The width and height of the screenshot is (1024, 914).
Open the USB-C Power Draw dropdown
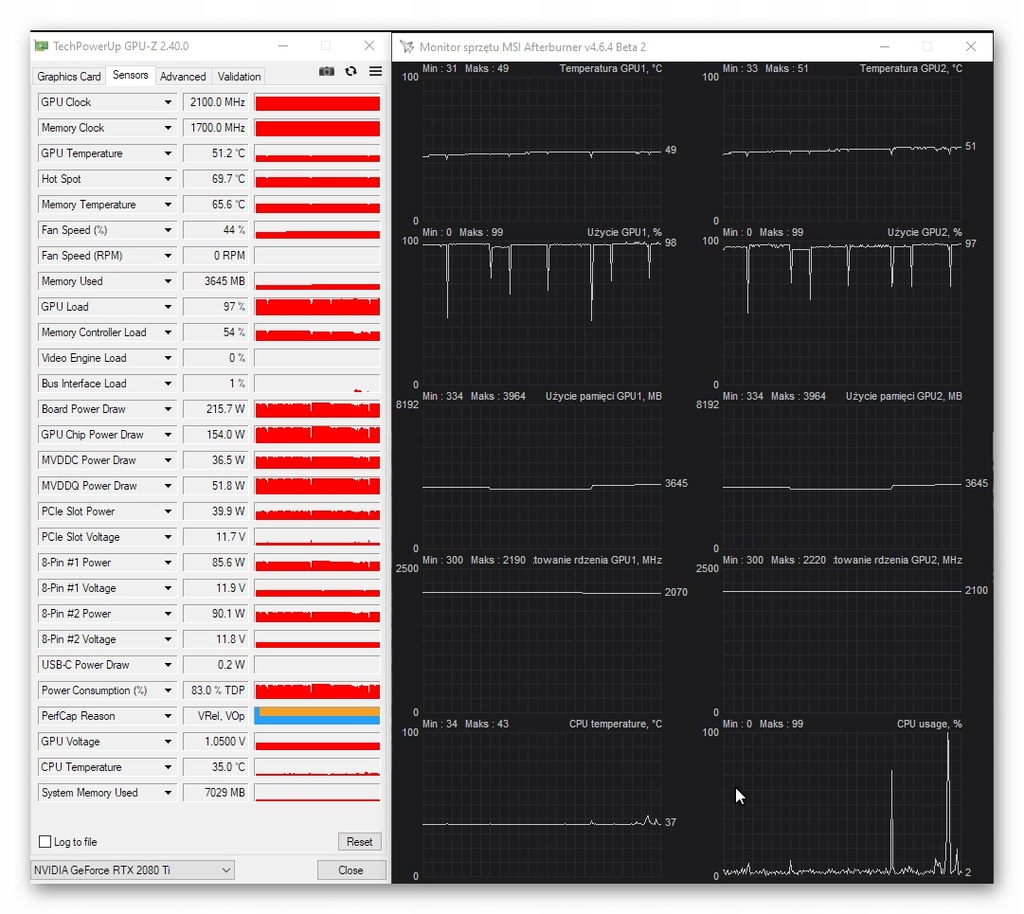tap(168, 665)
